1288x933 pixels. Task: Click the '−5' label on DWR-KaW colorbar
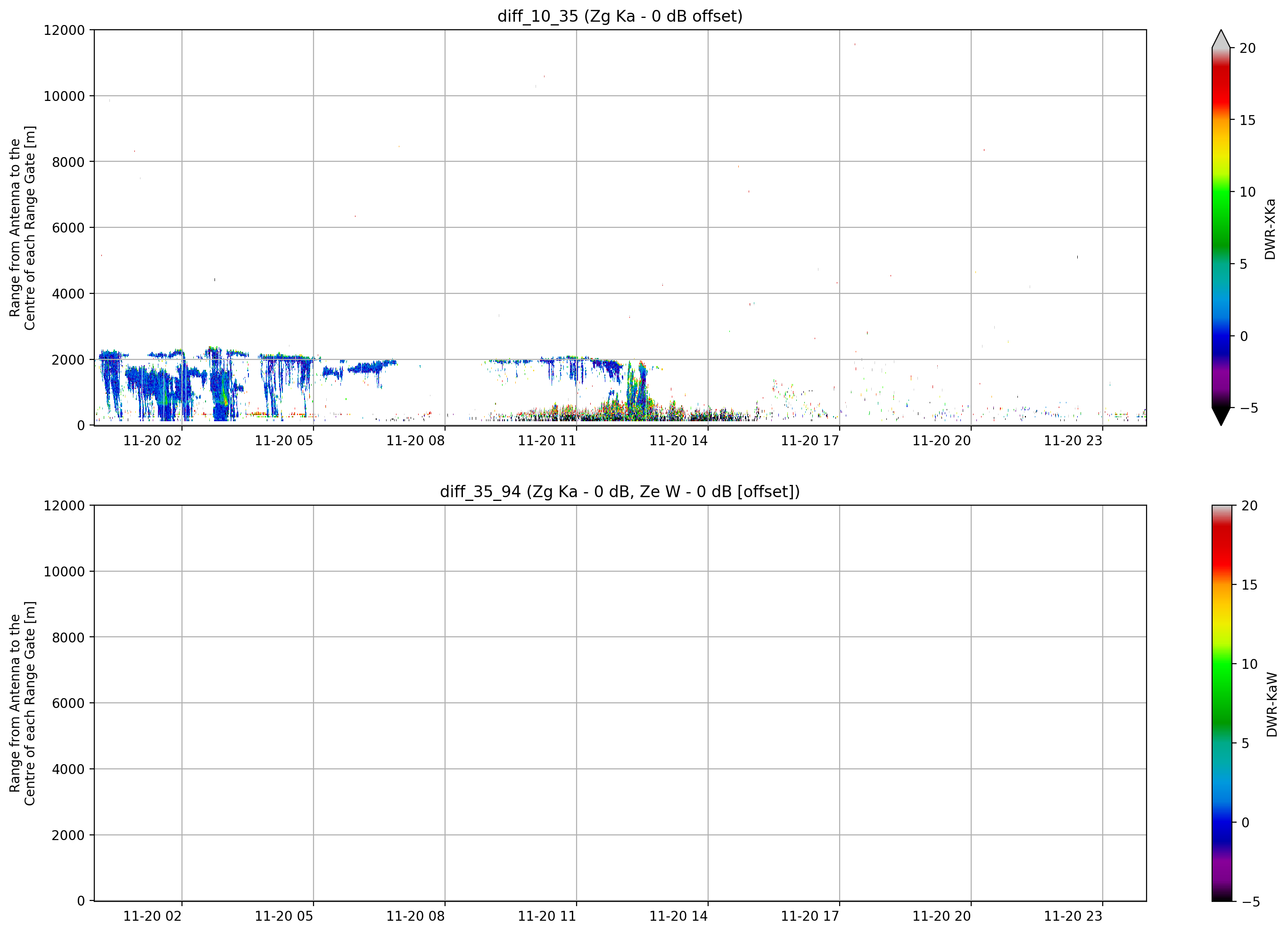[1251, 902]
